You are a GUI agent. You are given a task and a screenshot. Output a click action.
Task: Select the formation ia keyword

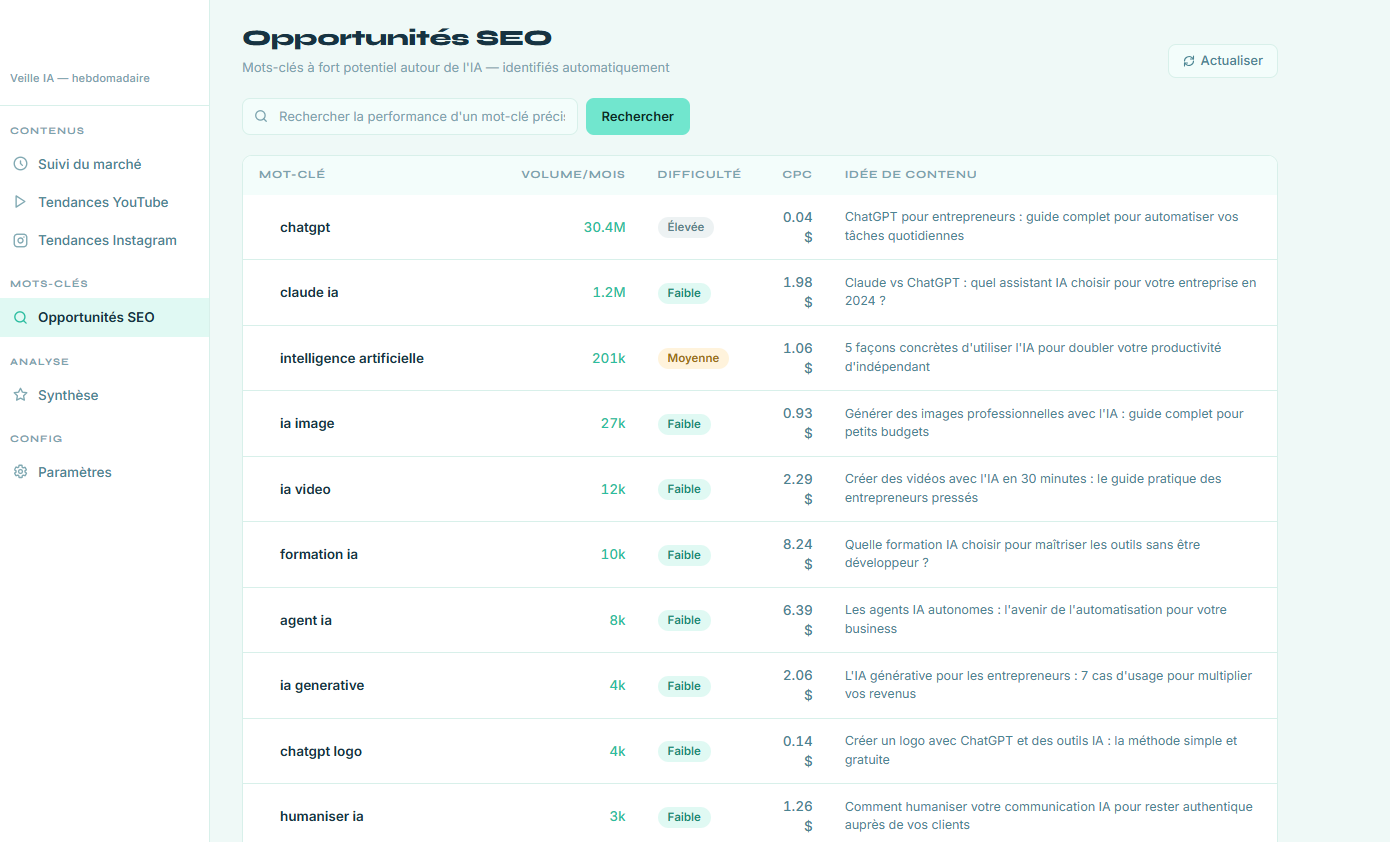pyautogui.click(x=319, y=555)
